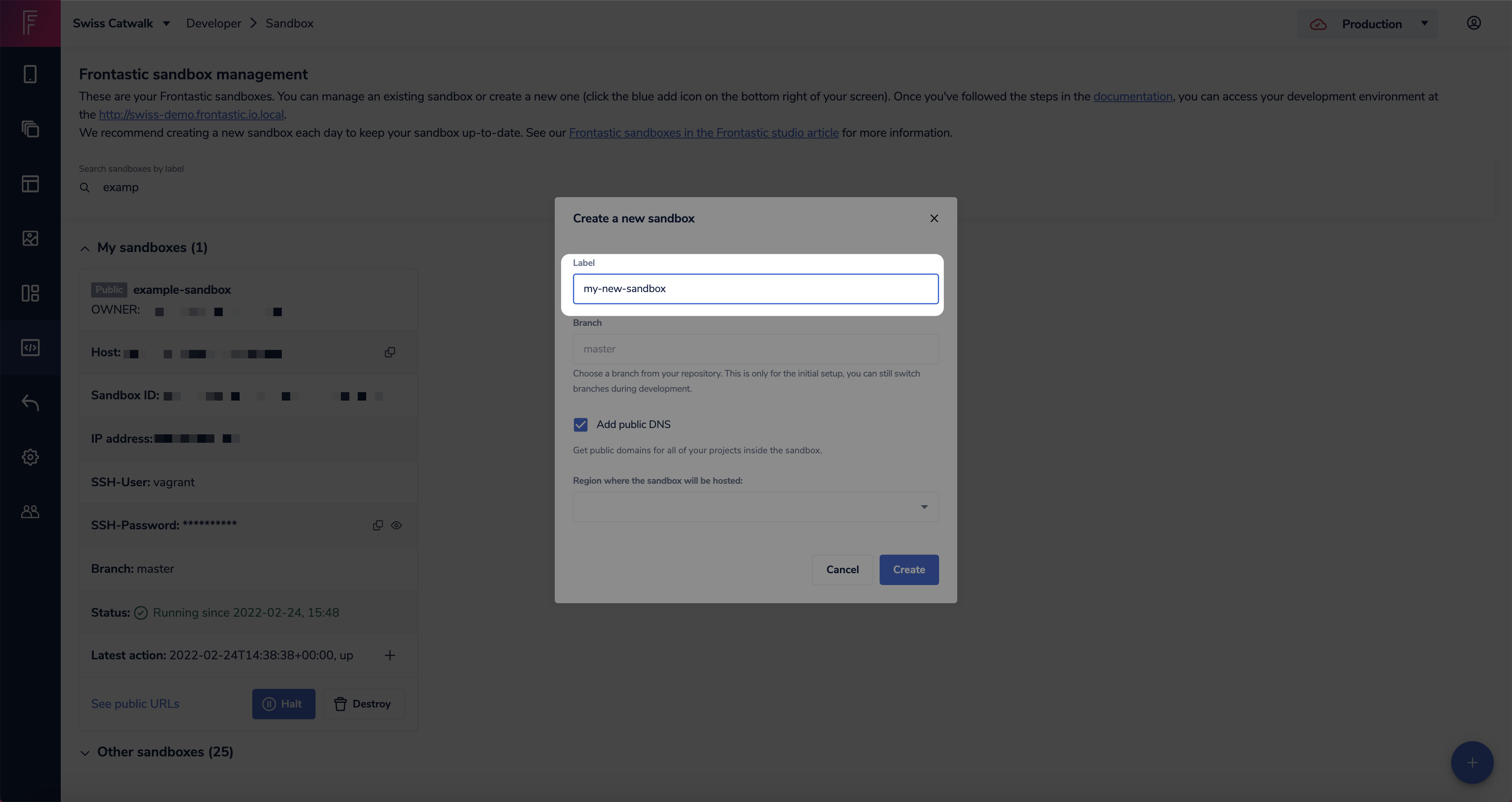Click the Create button in dialog
Viewport: 1512px width, 802px height.
[x=908, y=569]
